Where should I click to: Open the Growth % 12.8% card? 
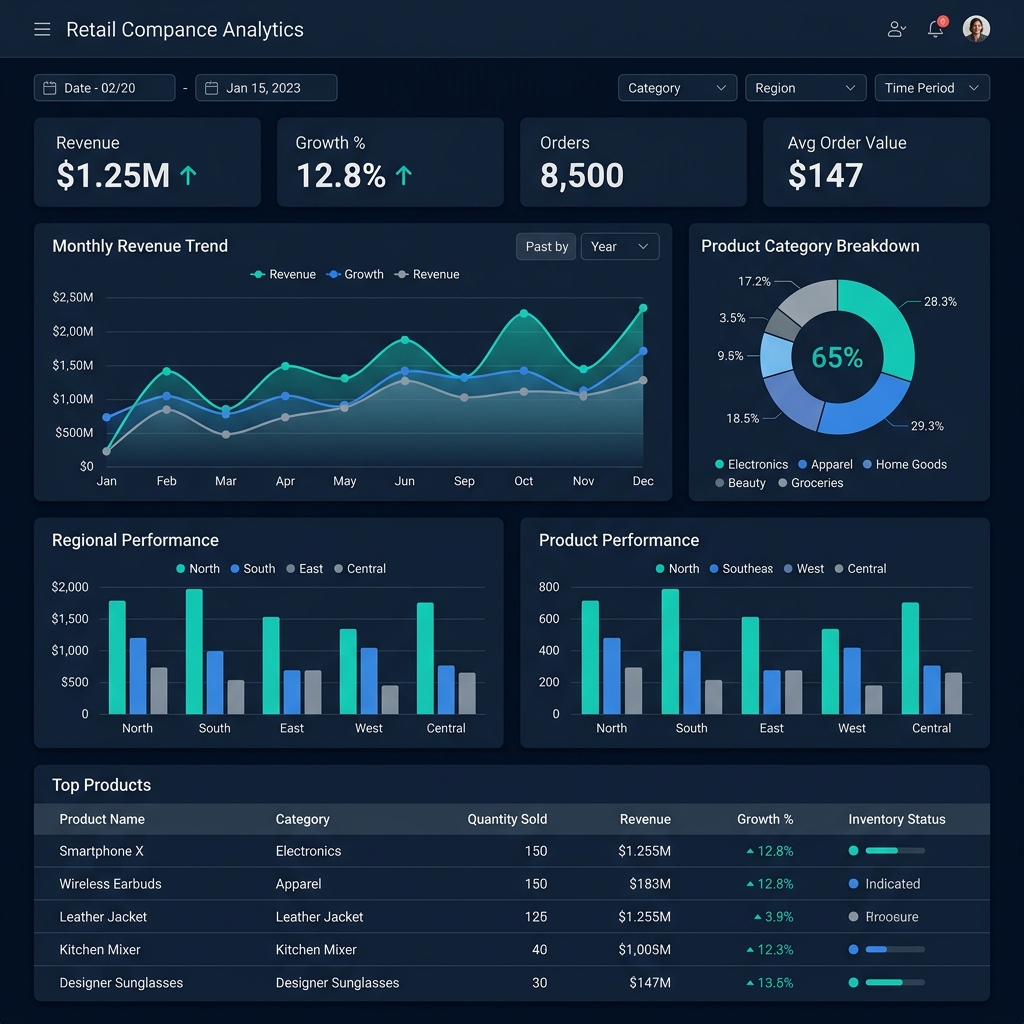pos(390,162)
